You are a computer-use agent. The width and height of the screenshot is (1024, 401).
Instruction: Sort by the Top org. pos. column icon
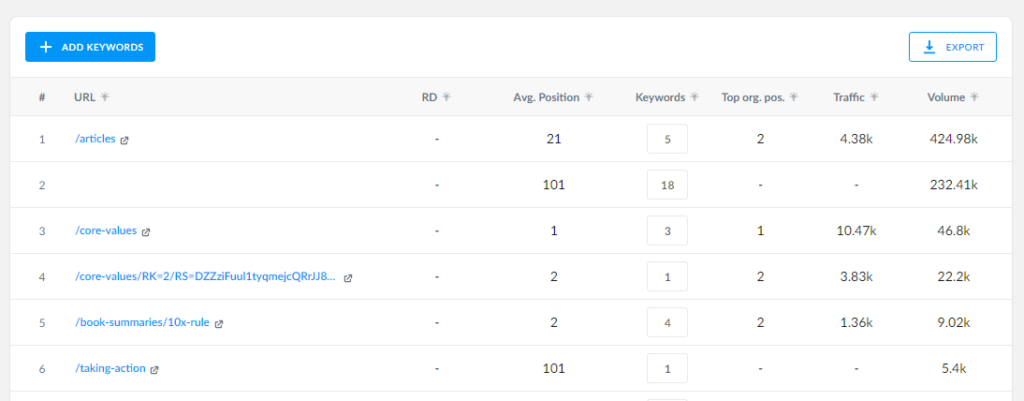click(794, 97)
